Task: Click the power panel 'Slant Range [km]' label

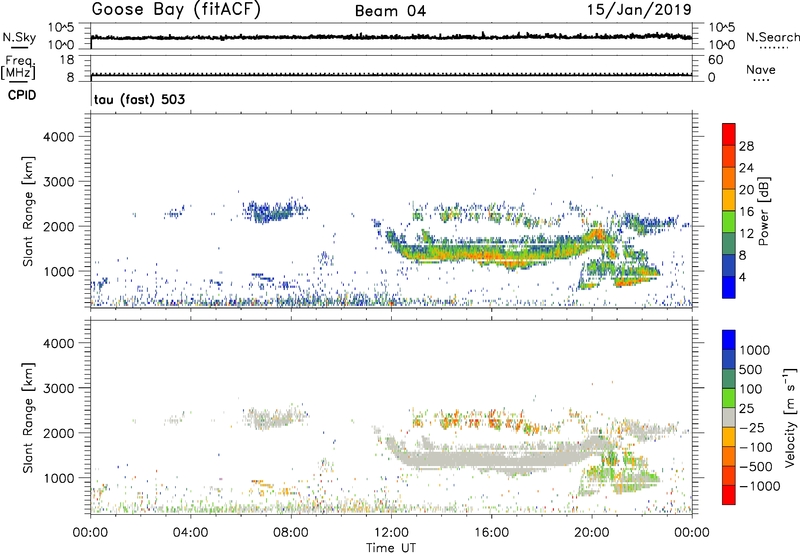Action: (x=28, y=212)
